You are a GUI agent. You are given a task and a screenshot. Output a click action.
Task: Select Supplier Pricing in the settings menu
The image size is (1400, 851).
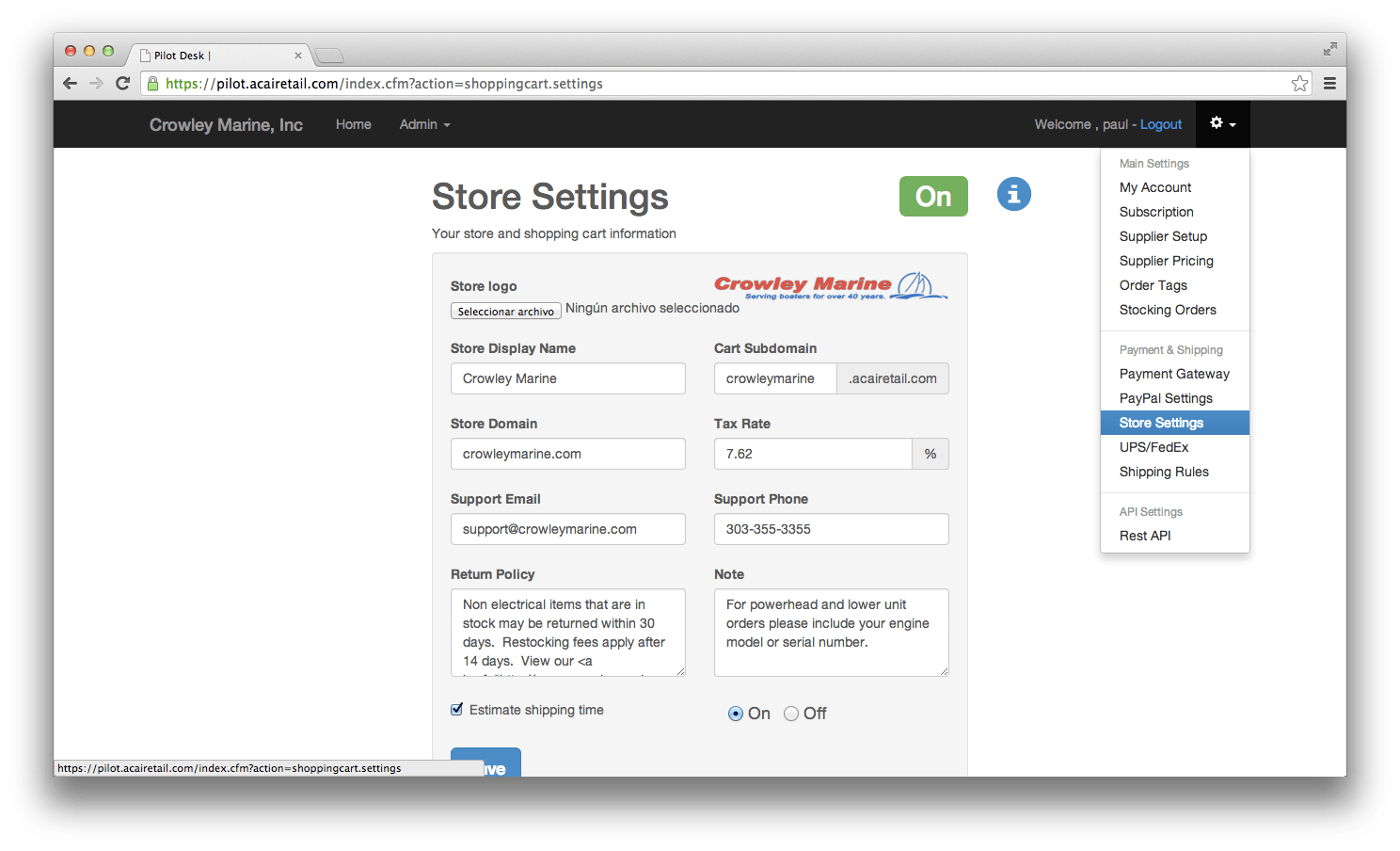[x=1166, y=261]
